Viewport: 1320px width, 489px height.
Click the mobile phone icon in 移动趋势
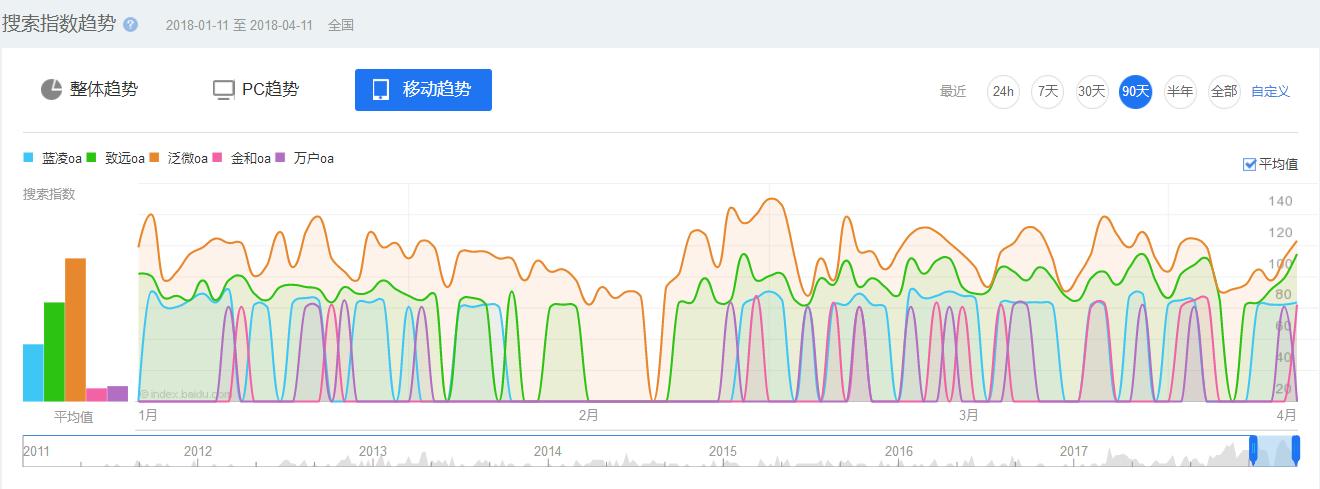pos(381,90)
